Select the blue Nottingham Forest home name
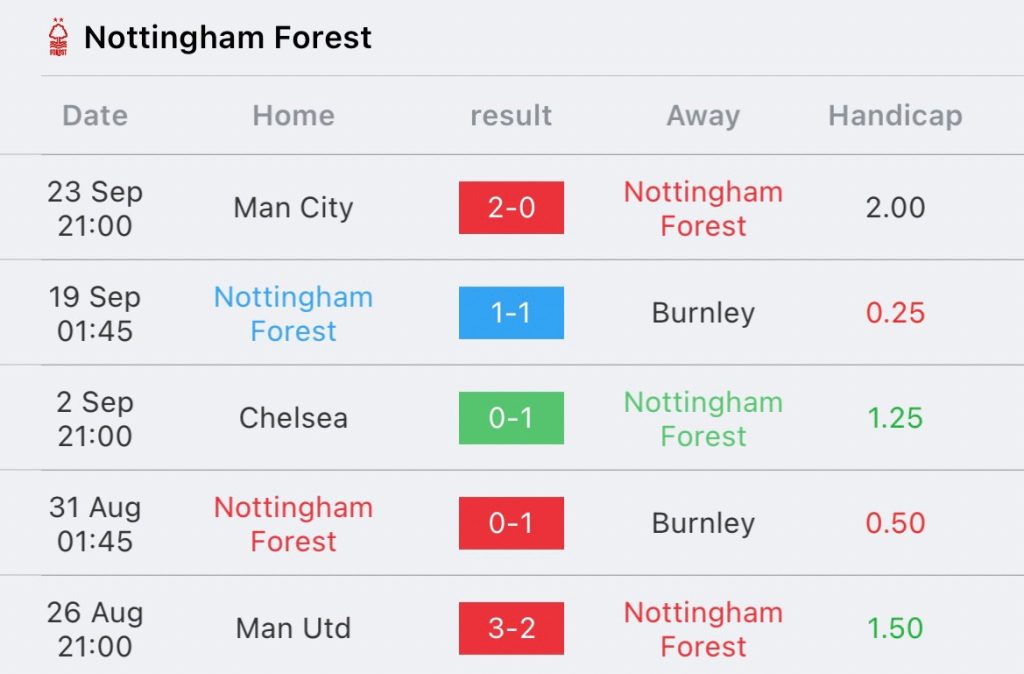Image resolution: width=1024 pixels, height=674 pixels. 293,313
